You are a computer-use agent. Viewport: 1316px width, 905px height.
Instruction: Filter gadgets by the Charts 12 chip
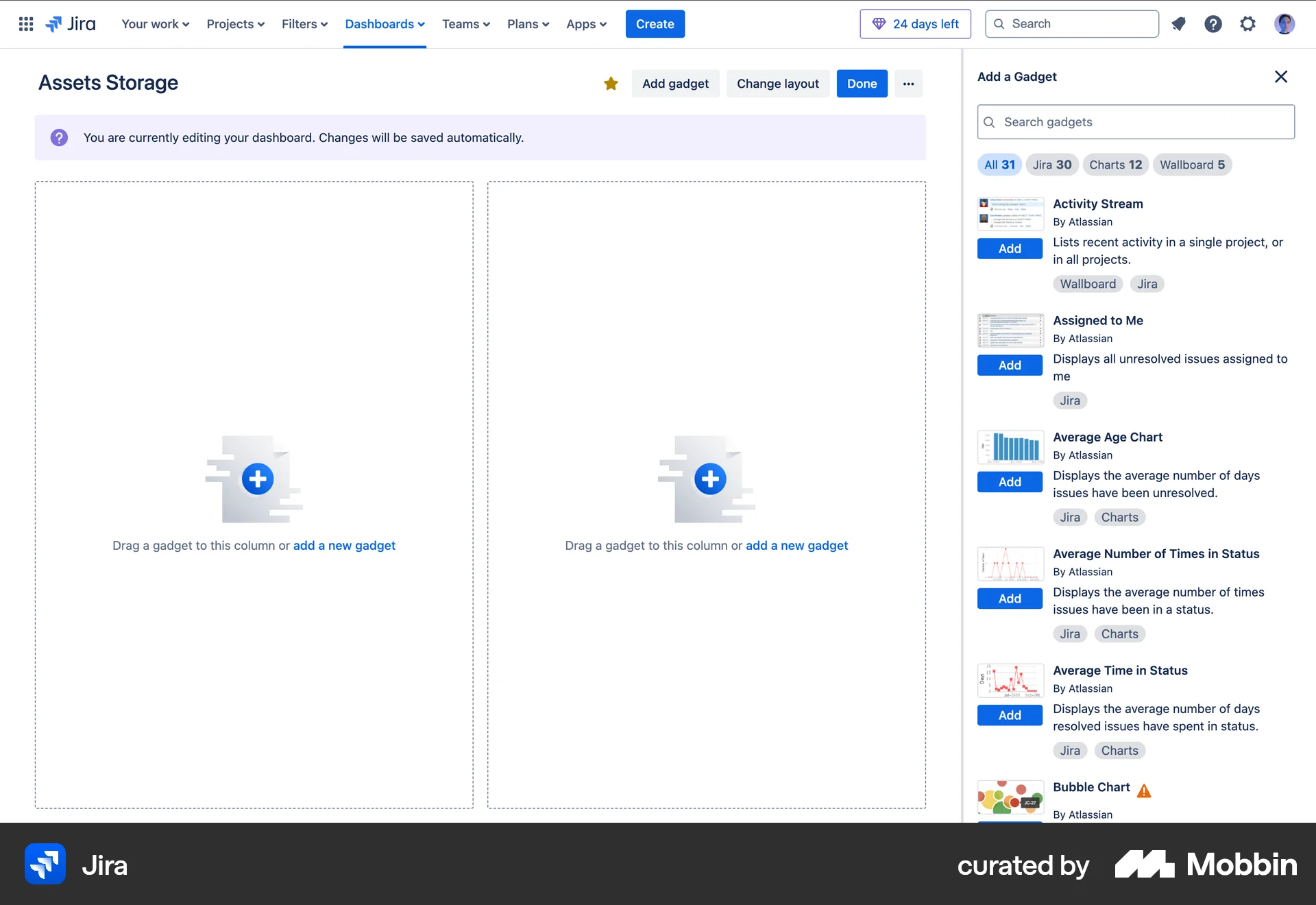[x=1115, y=165]
